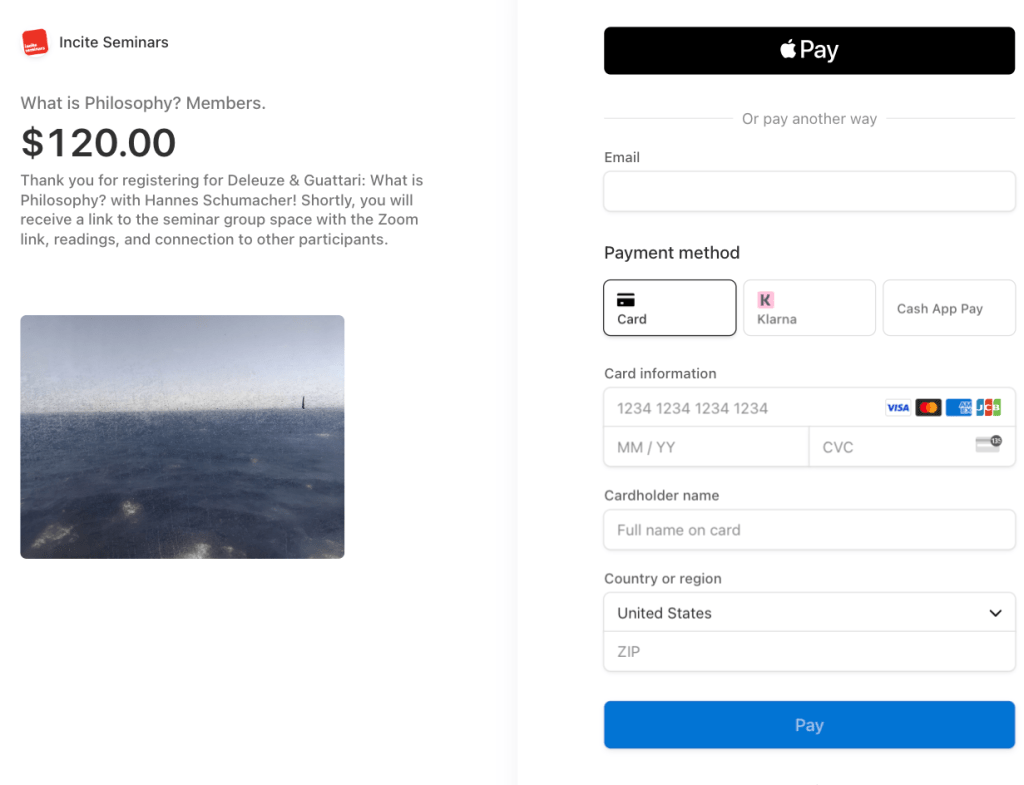Screen dimensions: 1024x785
Task: Select Cash App Pay option
Action: [948, 308]
